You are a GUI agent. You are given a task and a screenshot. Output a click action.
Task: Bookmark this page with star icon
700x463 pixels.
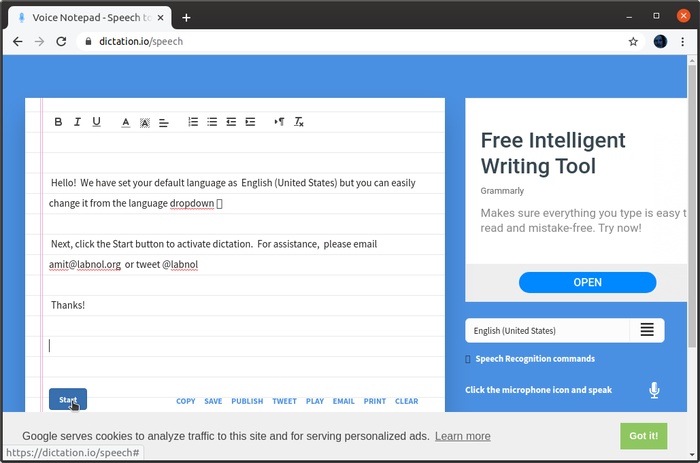pos(633,42)
